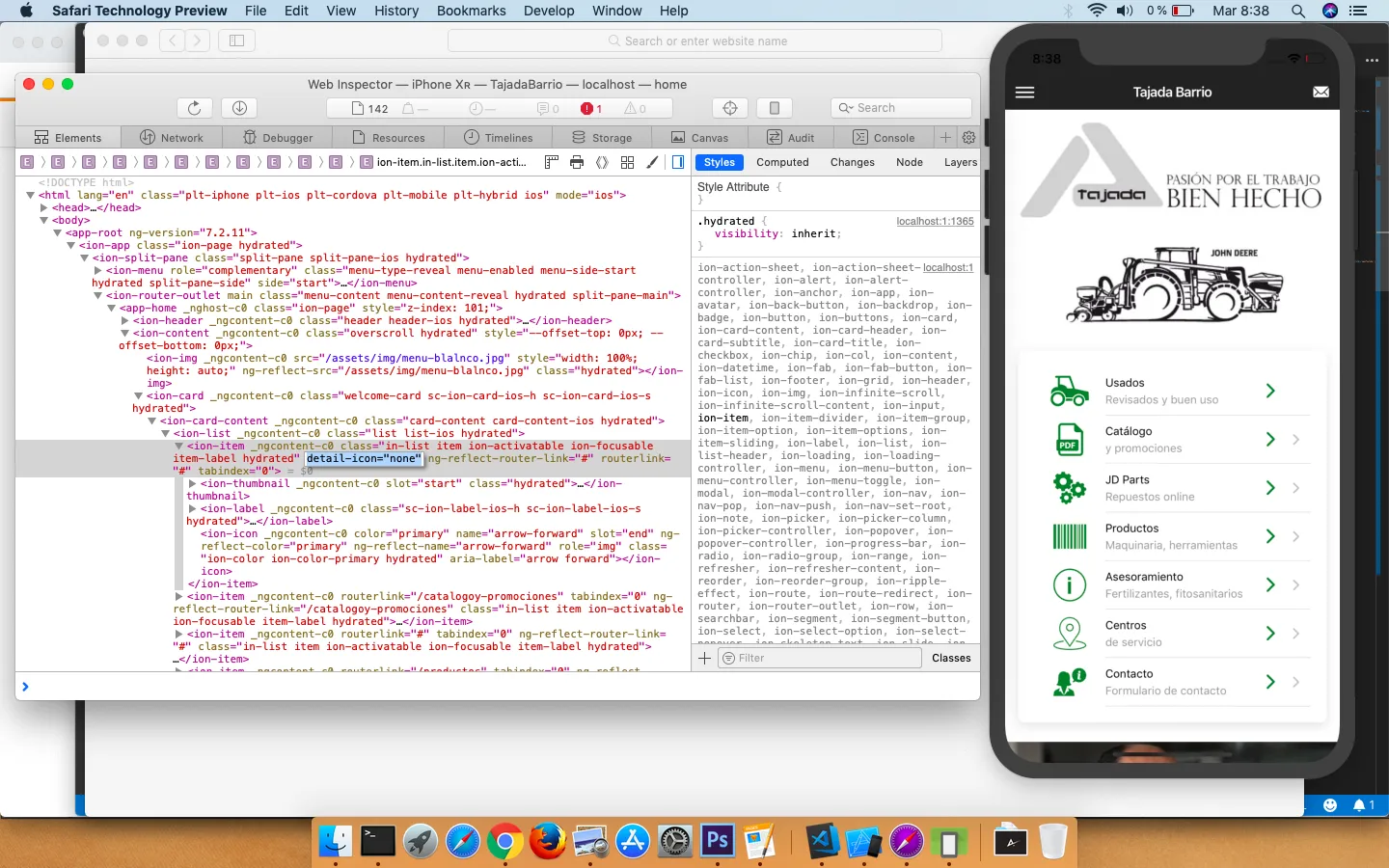Toggle the Classes button in styles sidebar
Screen dimensions: 1389x868
click(951, 658)
